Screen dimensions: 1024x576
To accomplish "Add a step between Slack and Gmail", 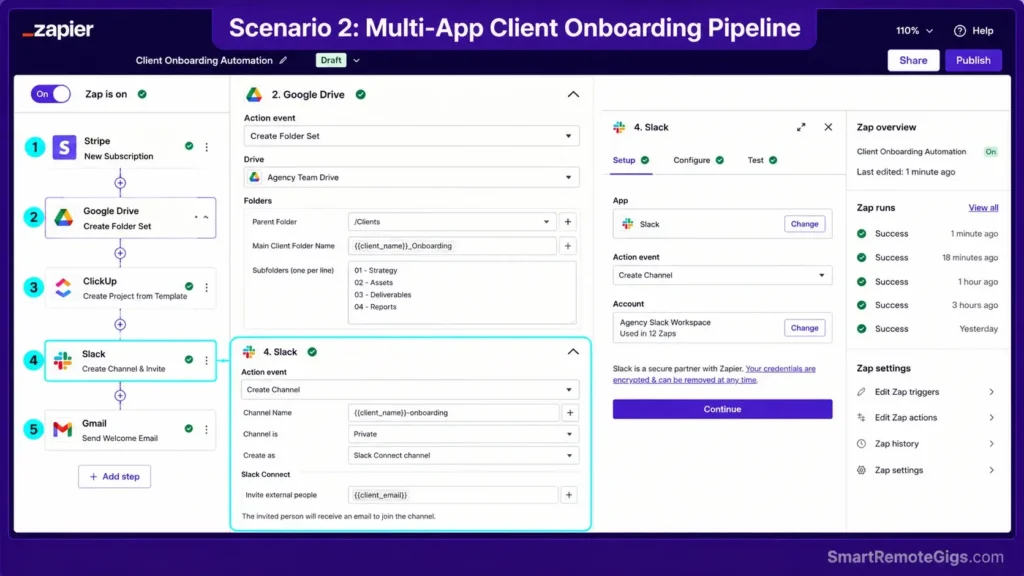I will tap(120, 396).
